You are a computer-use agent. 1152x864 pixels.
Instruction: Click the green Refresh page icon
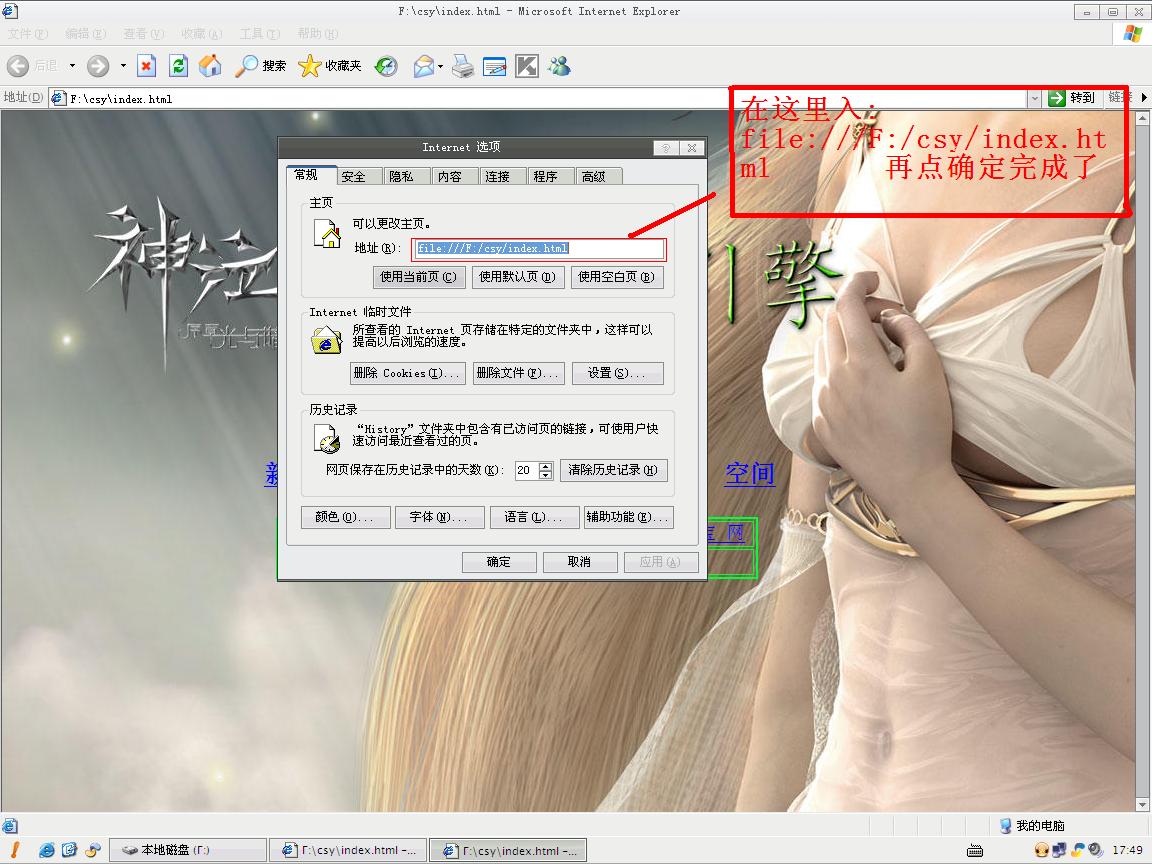point(178,66)
